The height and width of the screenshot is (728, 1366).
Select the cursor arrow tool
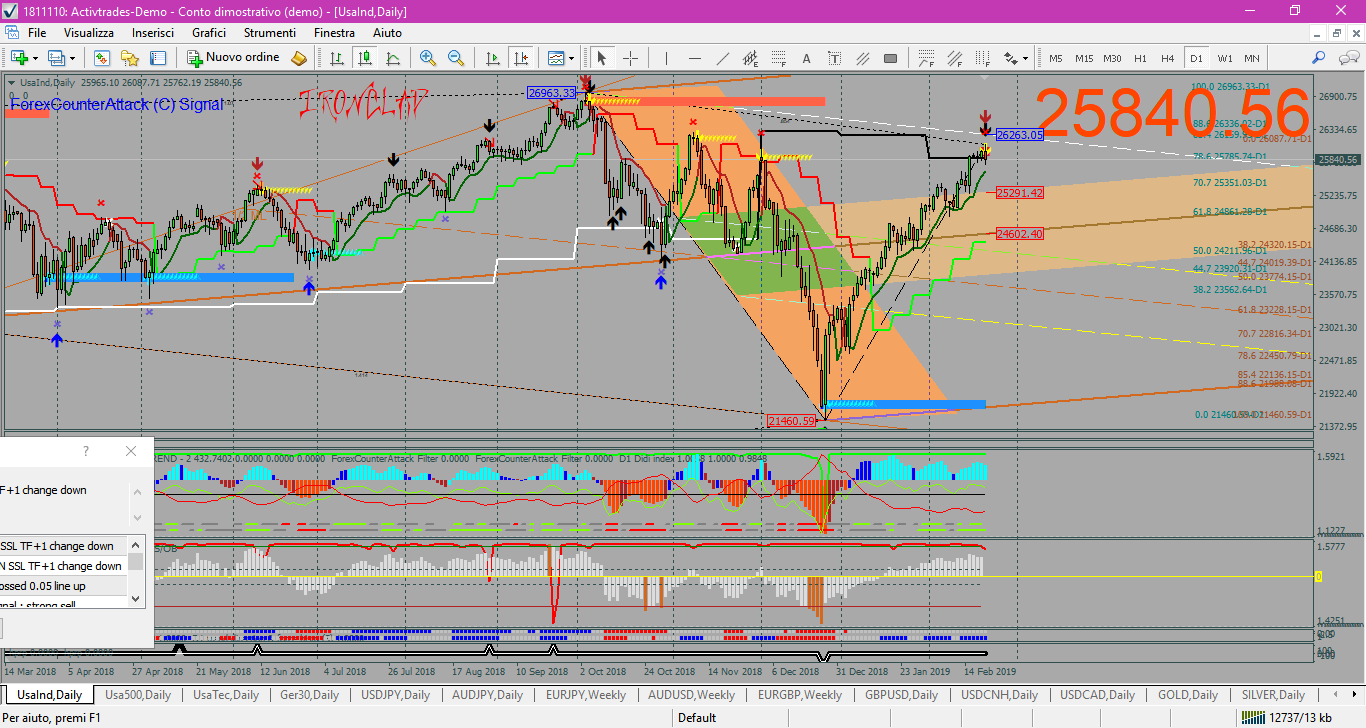(x=601, y=58)
